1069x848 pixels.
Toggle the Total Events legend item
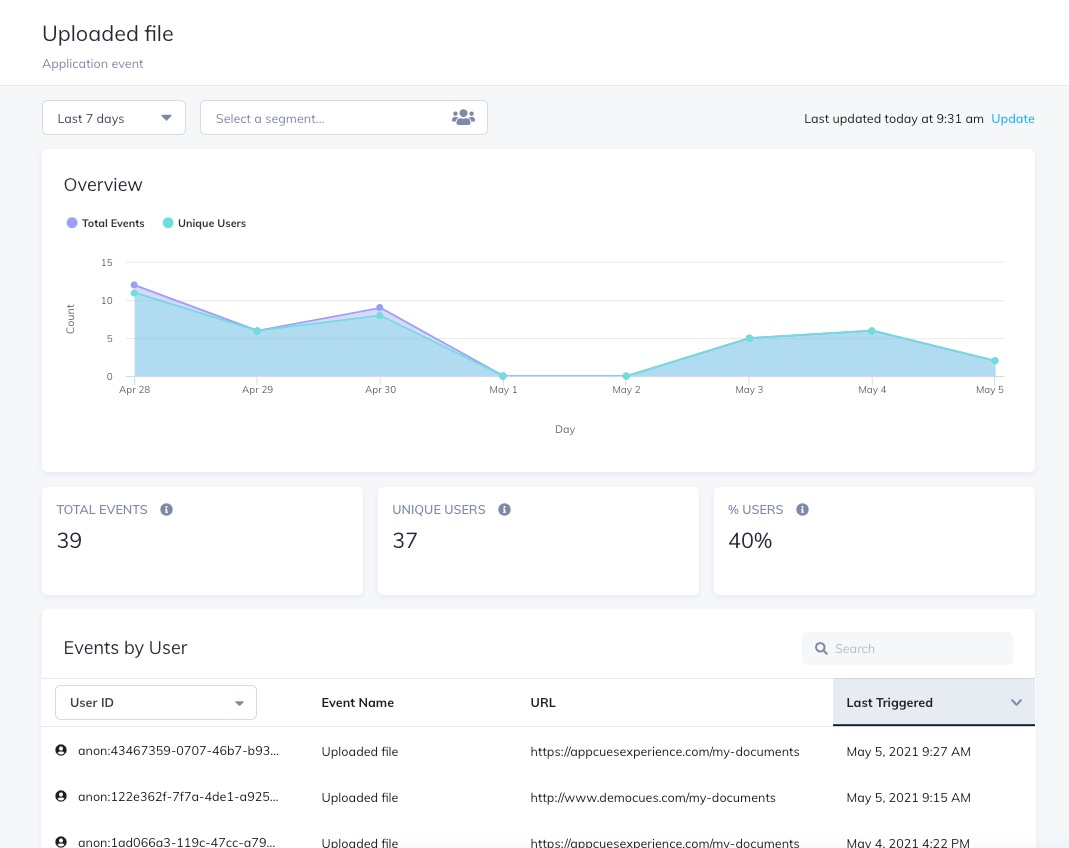(x=105, y=223)
